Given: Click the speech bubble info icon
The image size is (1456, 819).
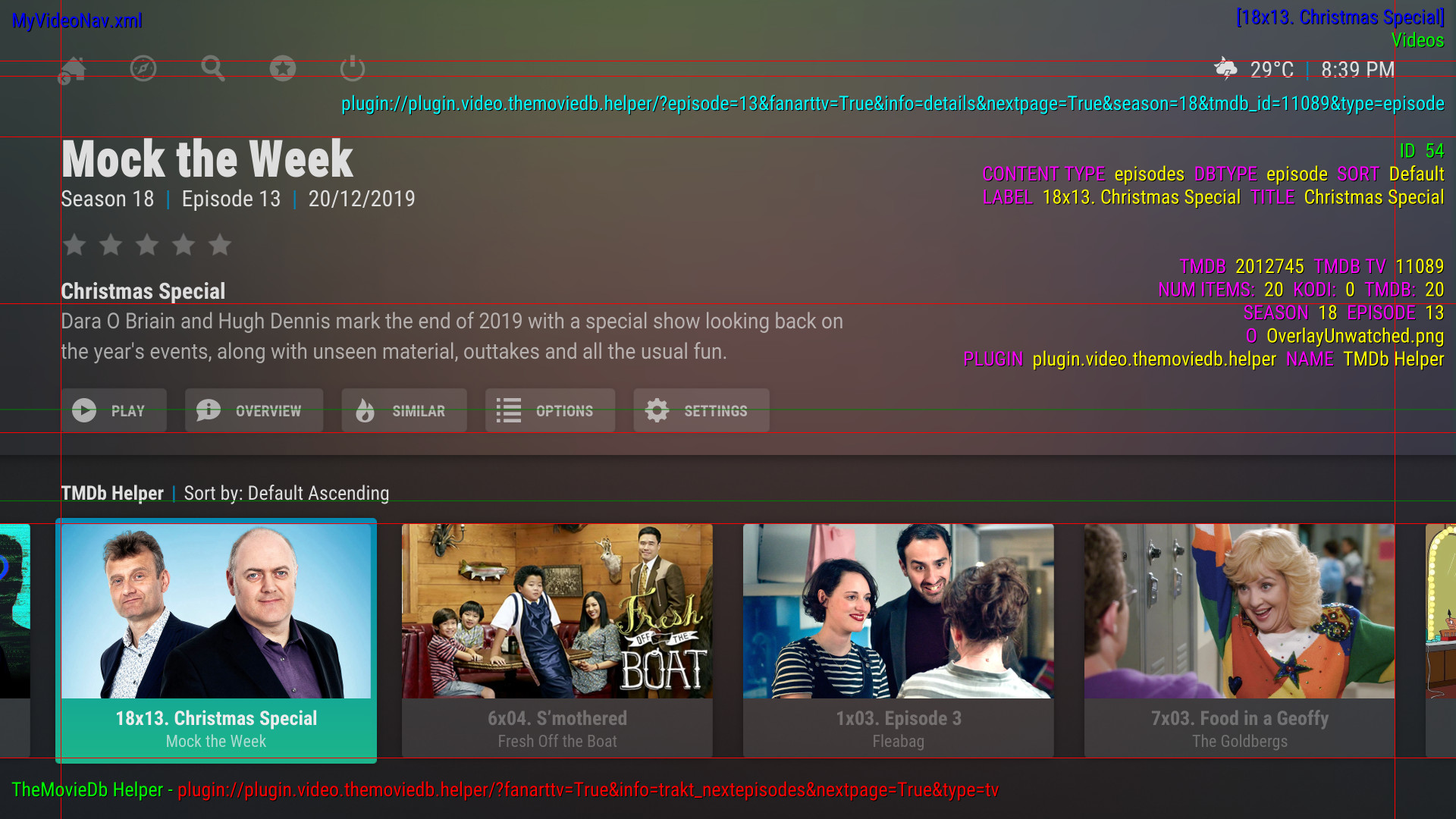Looking at the screenshot, I should [209, 410].
